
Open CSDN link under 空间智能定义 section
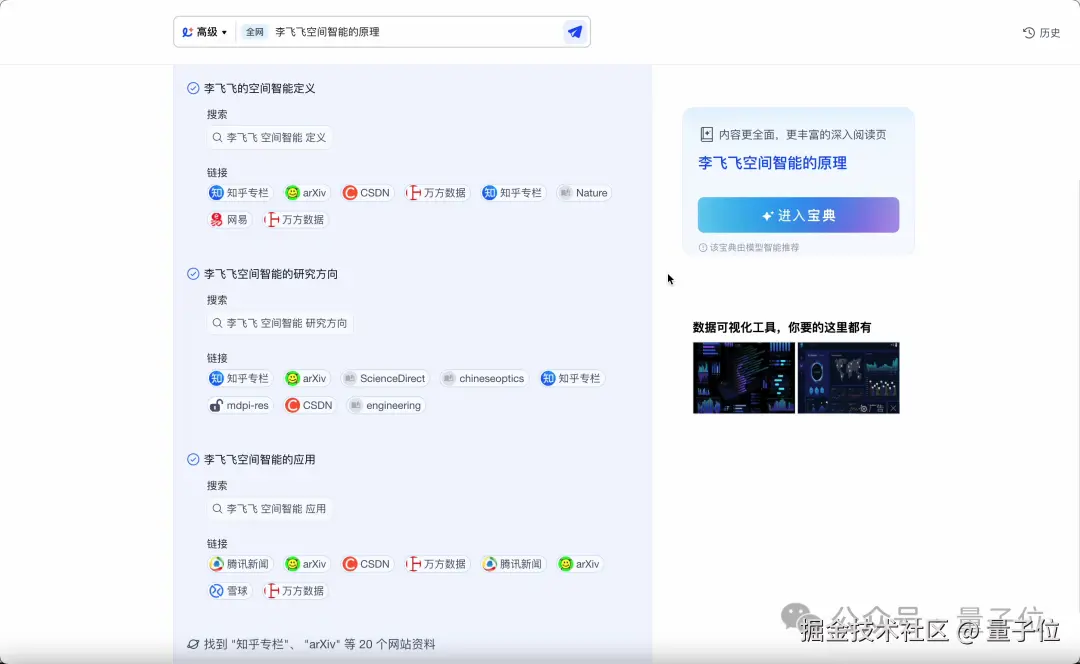[366, 193]
